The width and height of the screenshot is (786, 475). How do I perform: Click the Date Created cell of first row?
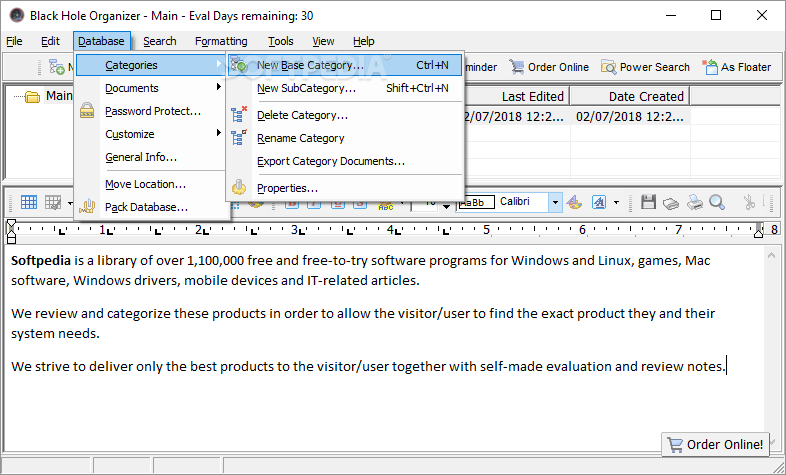click(x=630, y=117)
